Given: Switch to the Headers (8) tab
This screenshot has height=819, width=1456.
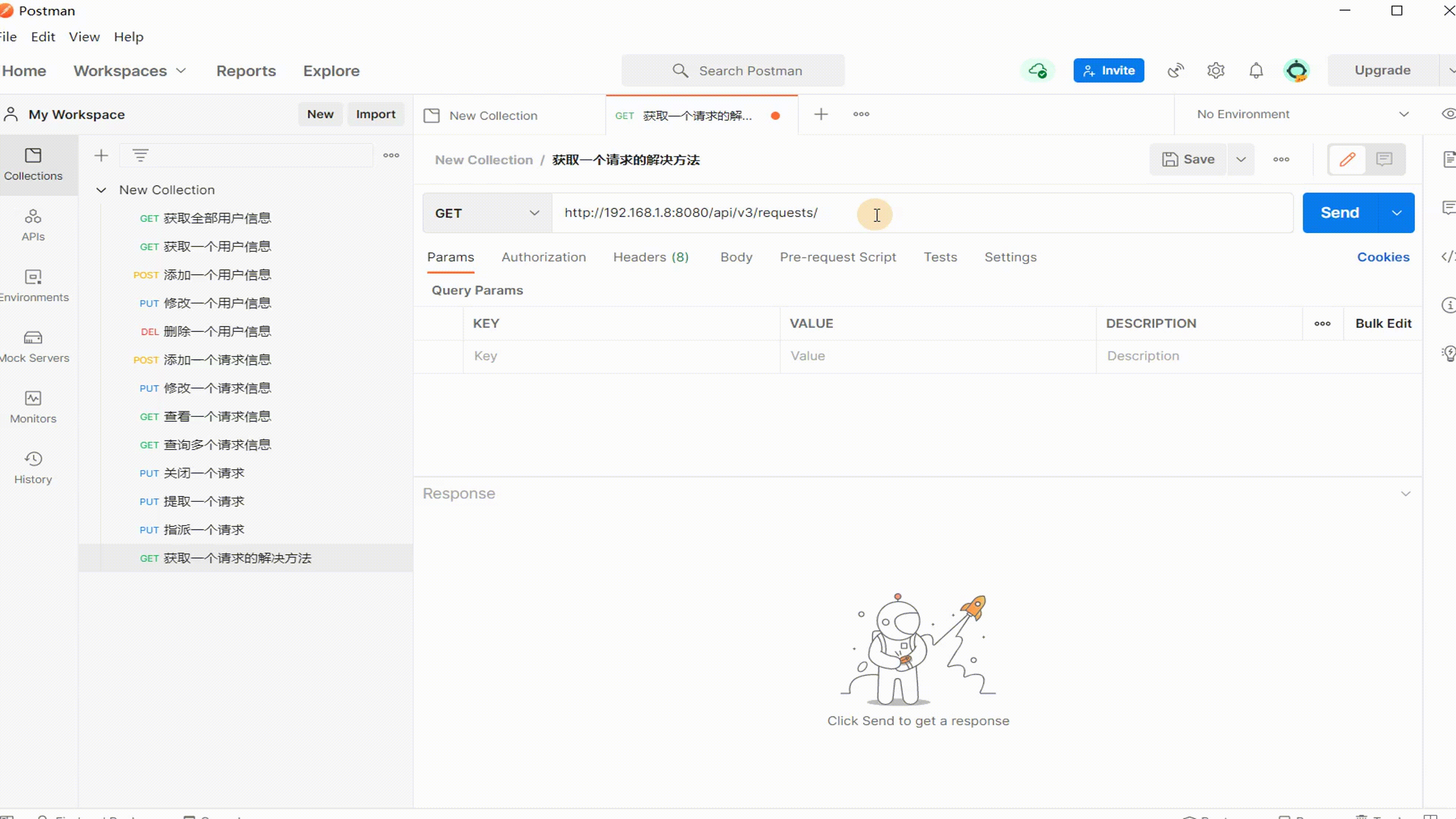Looking at the screenshot, I should pyautogui.click(x=651, y=257).
